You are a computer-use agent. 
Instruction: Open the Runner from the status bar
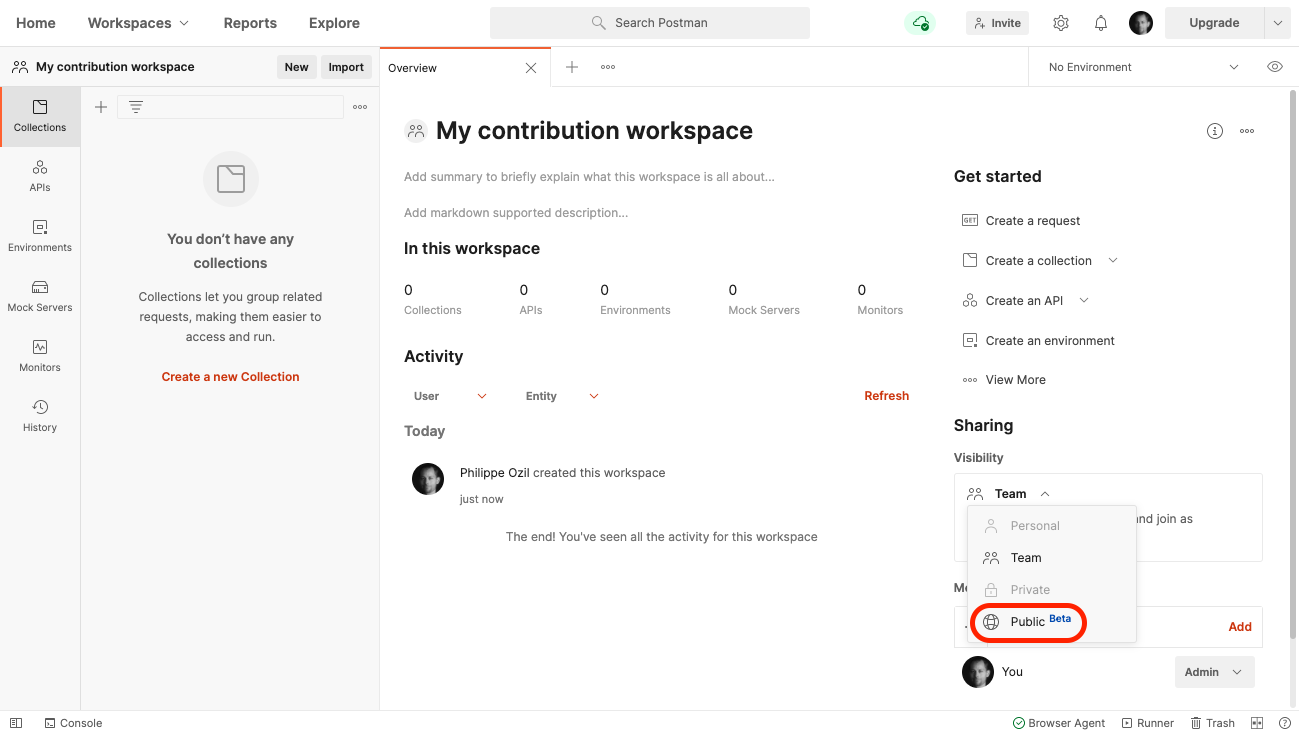coord(1148,723)
